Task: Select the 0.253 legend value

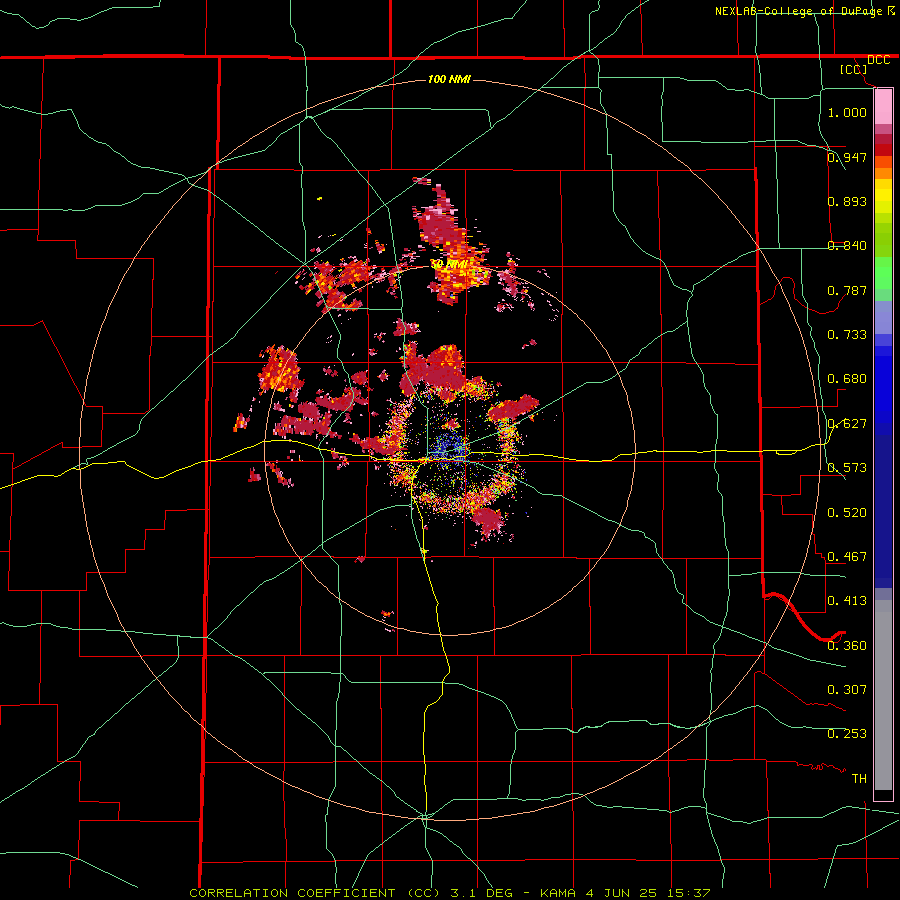Action: coord(847,734)
